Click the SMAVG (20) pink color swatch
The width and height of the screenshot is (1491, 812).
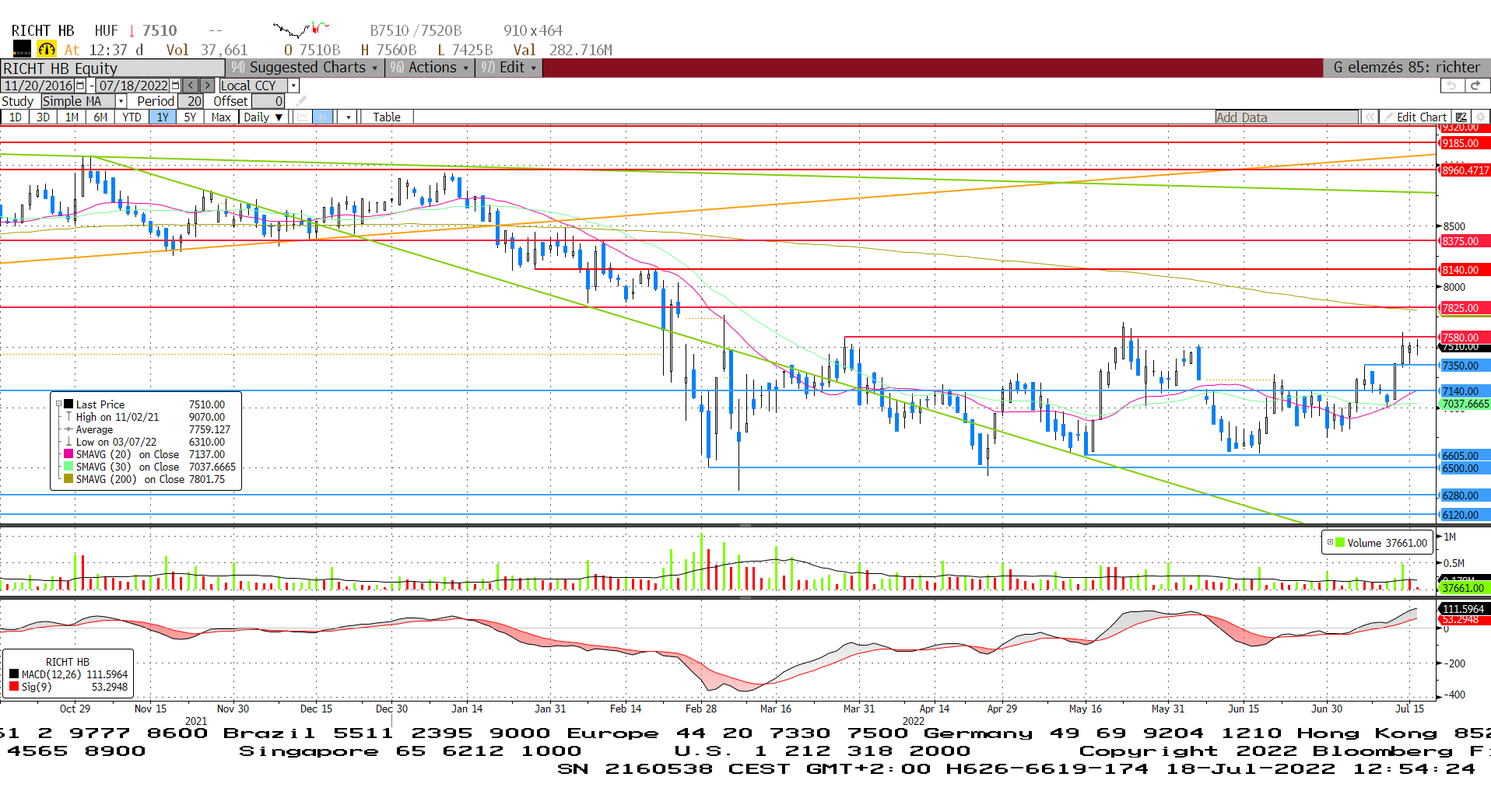point(68,454)
